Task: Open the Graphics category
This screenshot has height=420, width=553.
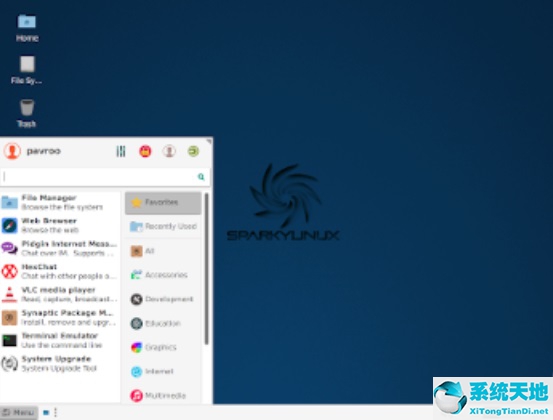Action: 163,347
